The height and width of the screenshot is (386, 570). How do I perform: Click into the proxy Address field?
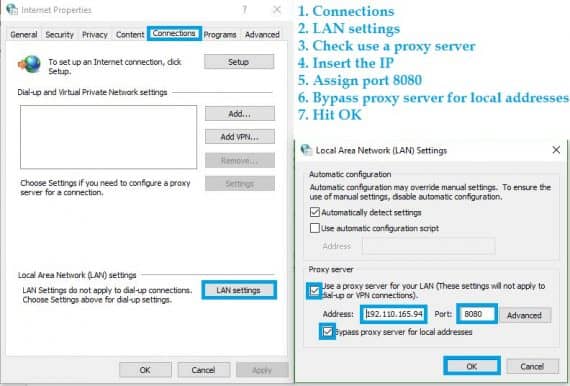pyautogui.click(x=394, y=314)
